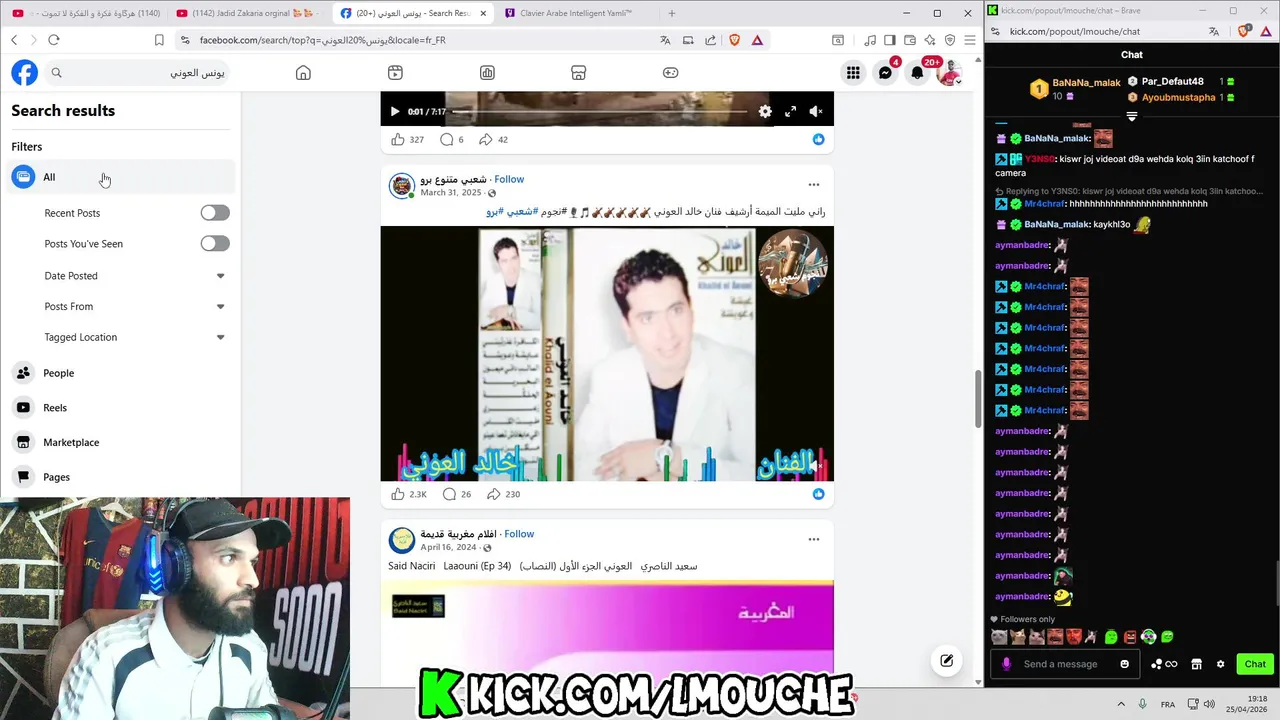
Task: Switch to Clavier Arabe Intelligent tab
Action: (574, 13)
